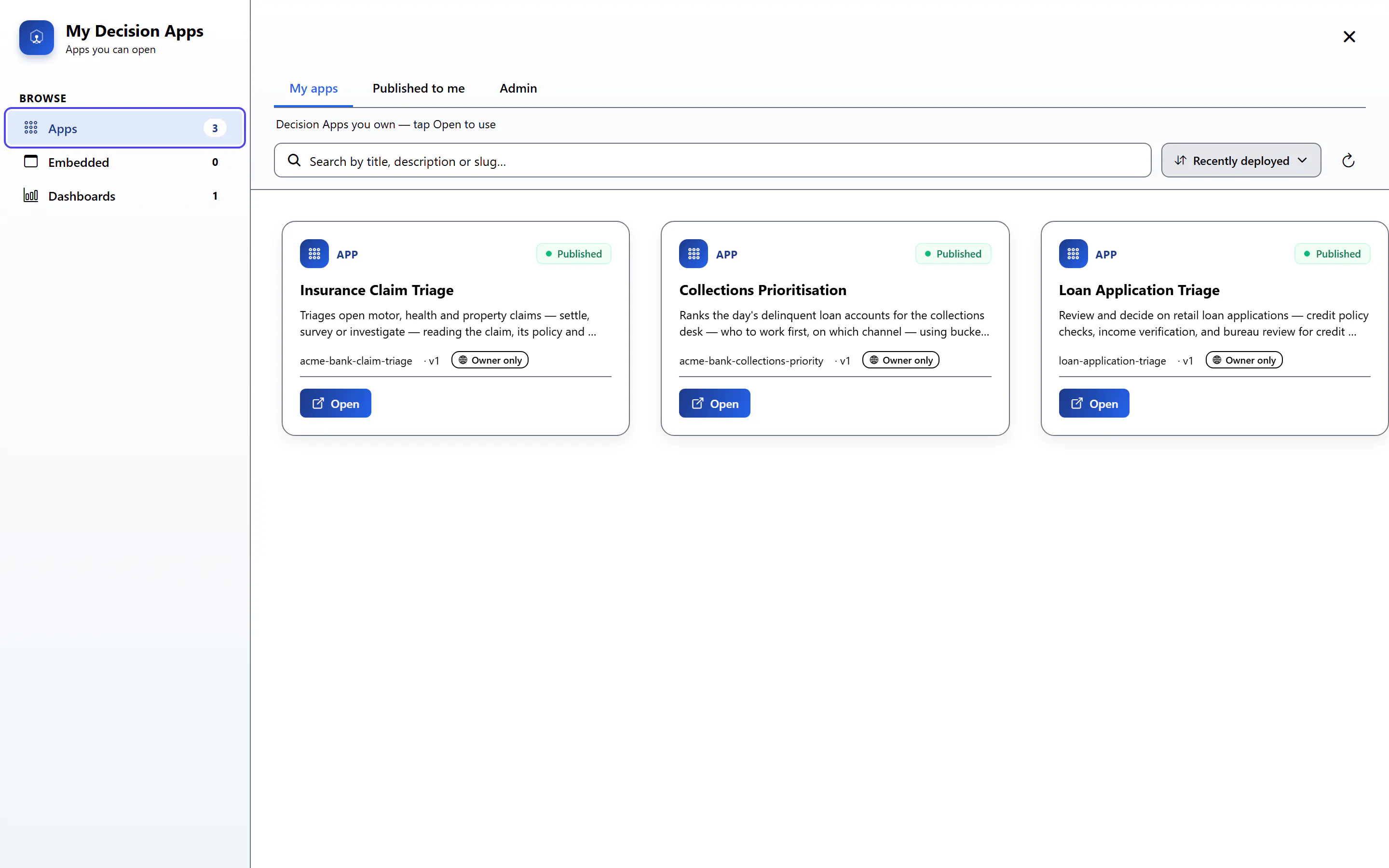This screenshot has width=1389, height=868.
Task: Click the Loan Application Triage app icon
Action: tap(1073, 254)
